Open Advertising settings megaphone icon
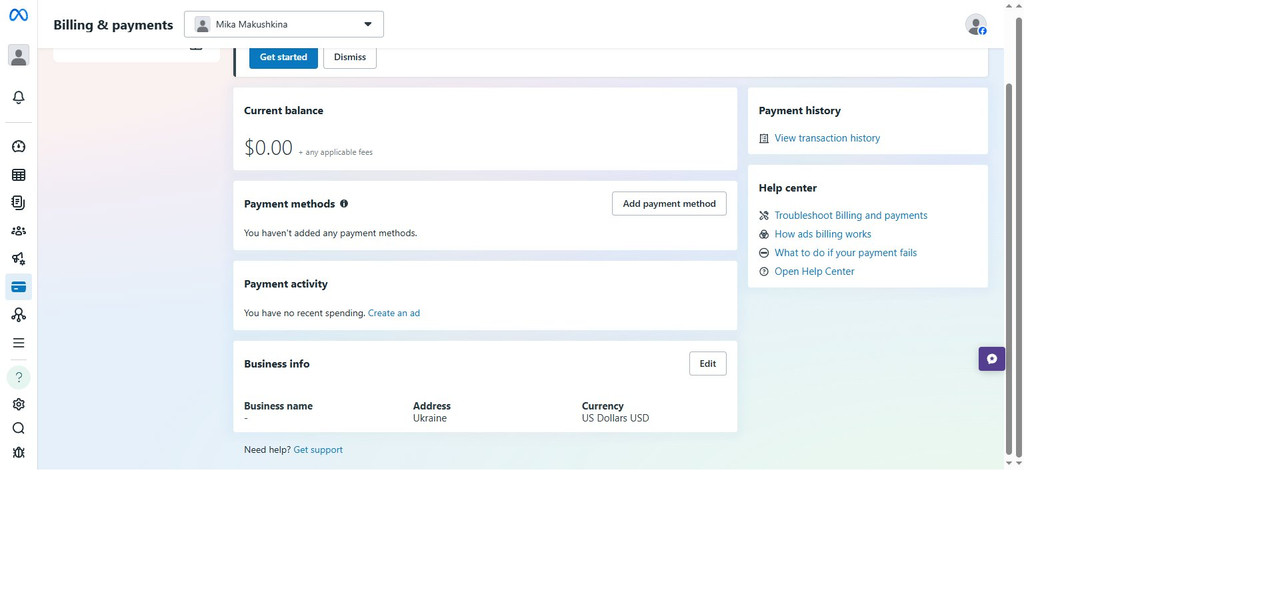 click(x=18, y=259)
